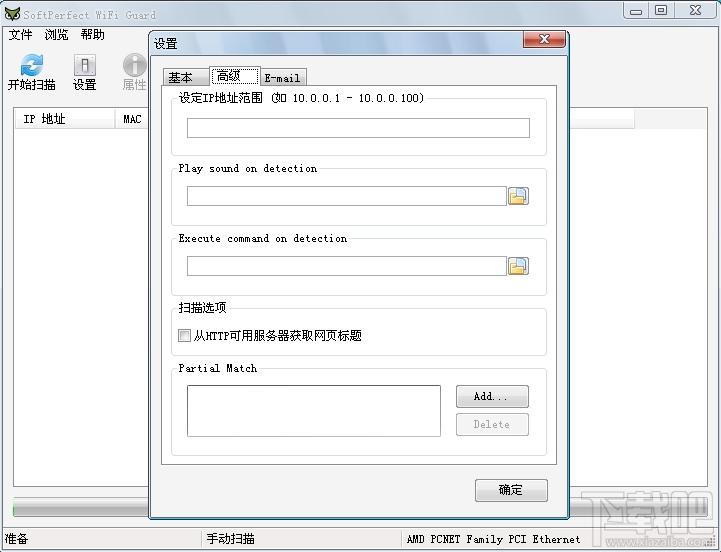Click the Properties info icon in toolbar
The height and width of the screenshot is (552, 721).
pos(134,65)
